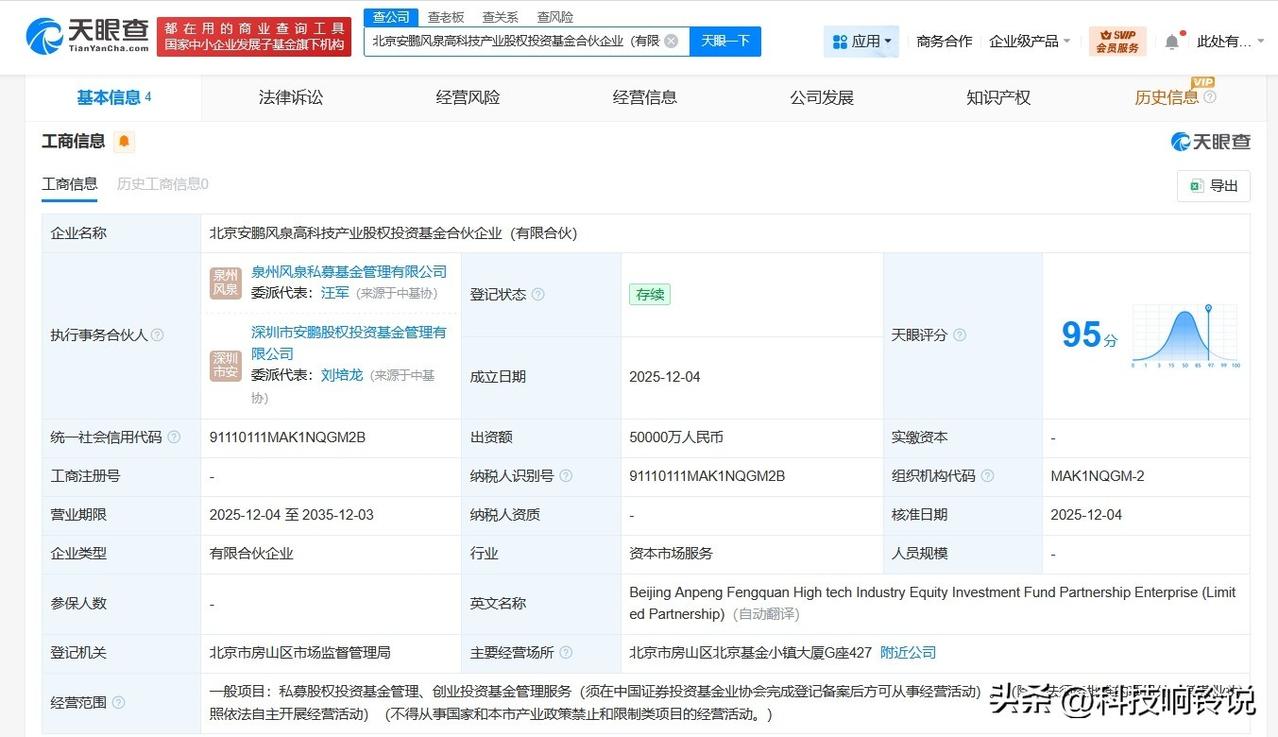Select the 查老板 search tab
Viewport: 1278px width, 737px height.
point(446,17)
